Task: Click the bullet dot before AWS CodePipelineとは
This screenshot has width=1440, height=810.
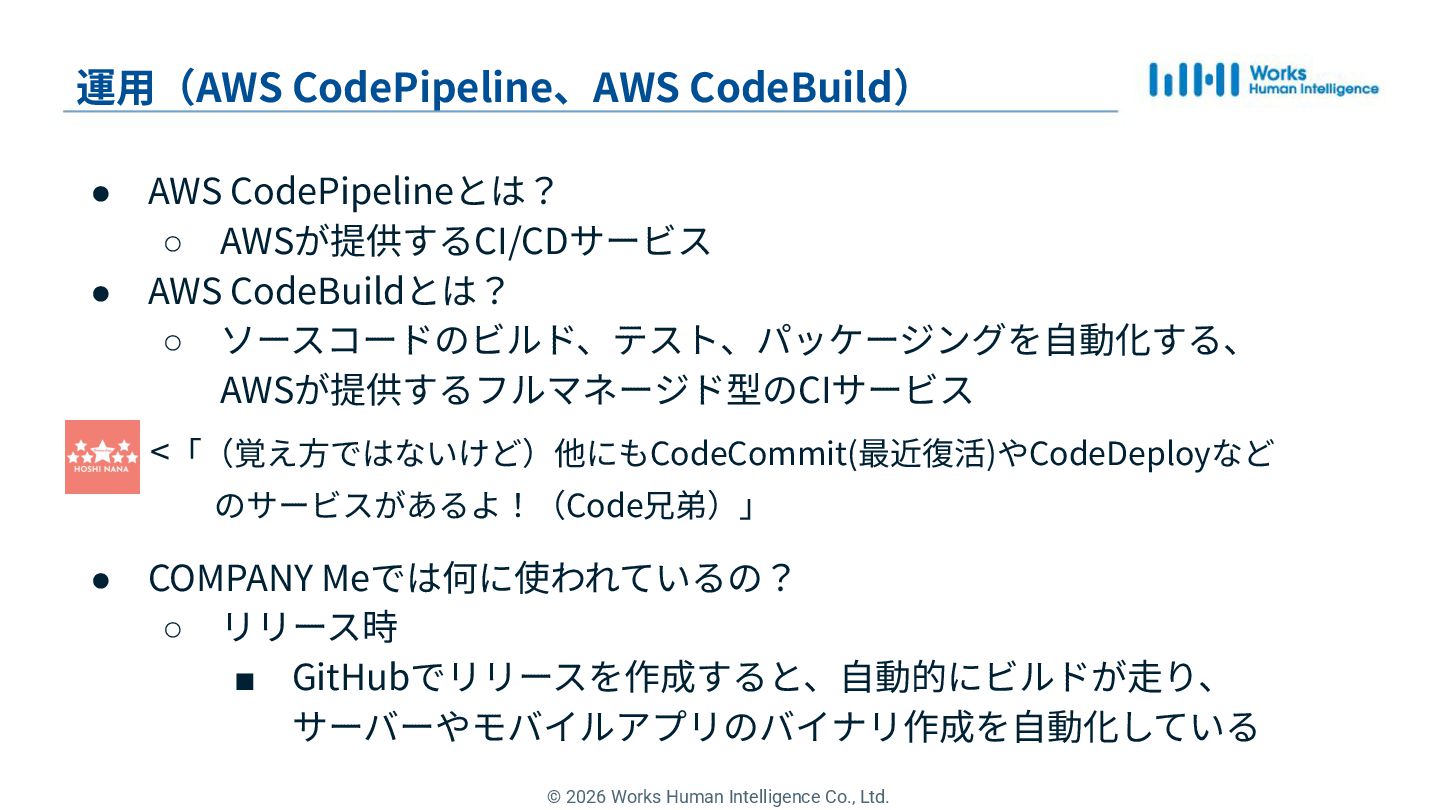Action: point(100,191)
